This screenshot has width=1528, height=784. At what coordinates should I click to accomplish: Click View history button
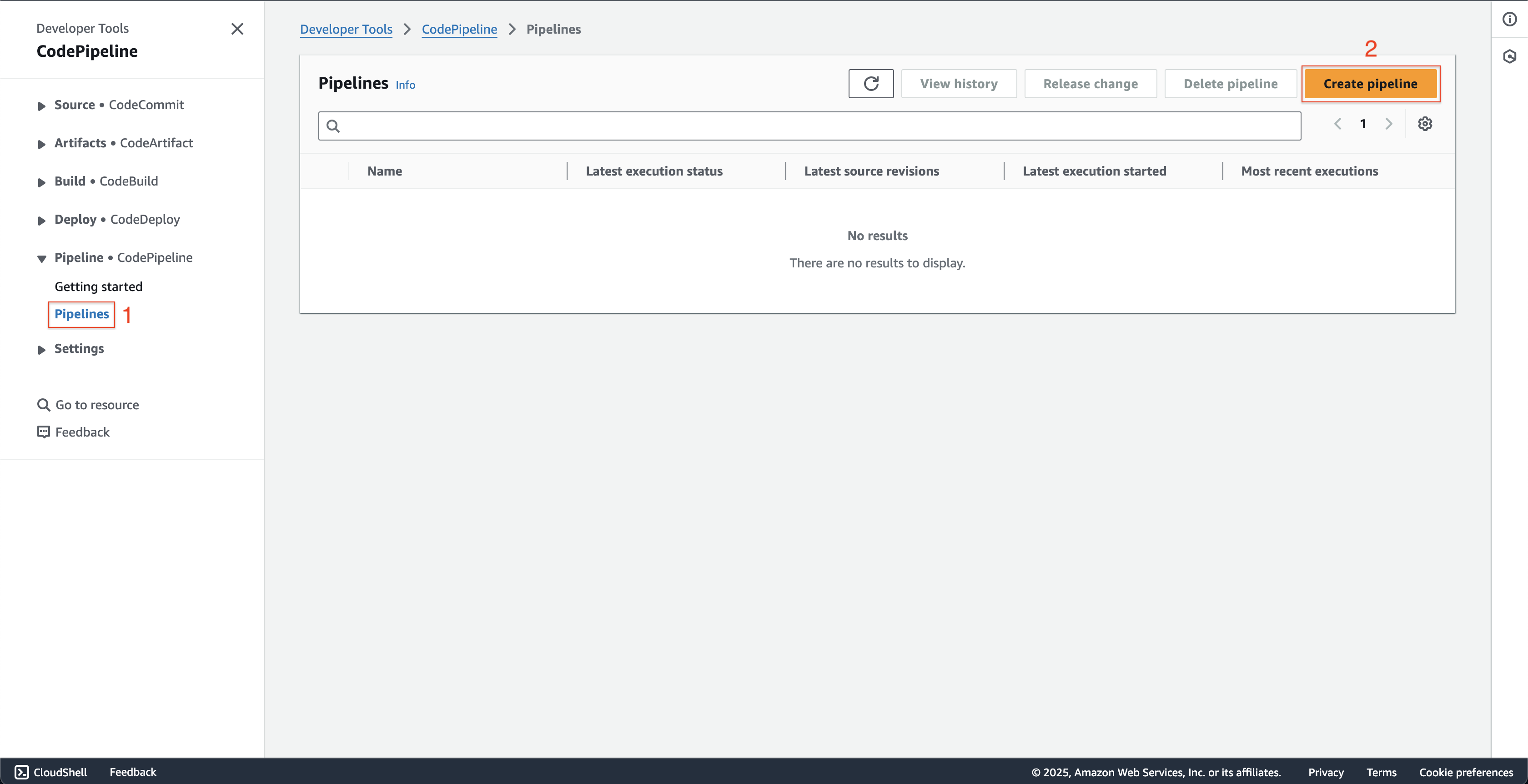point(959,84)
